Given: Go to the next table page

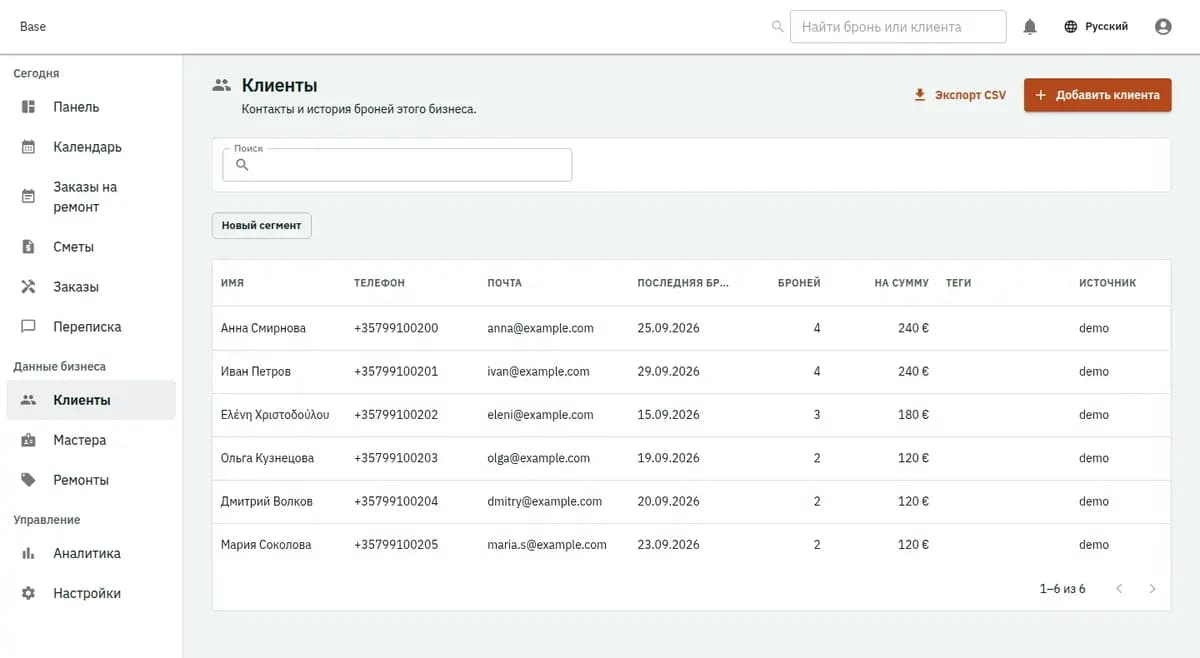Looking at the screenshot, I should coord(1152,589).
